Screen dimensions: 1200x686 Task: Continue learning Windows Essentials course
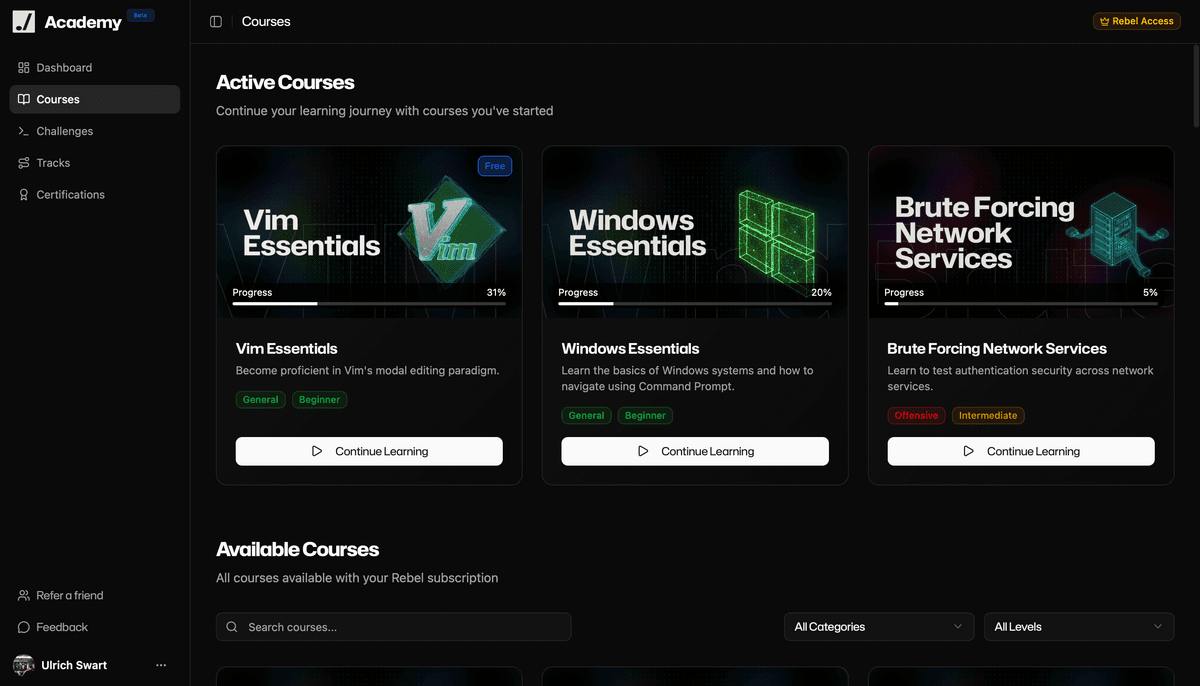click(695, 451)
